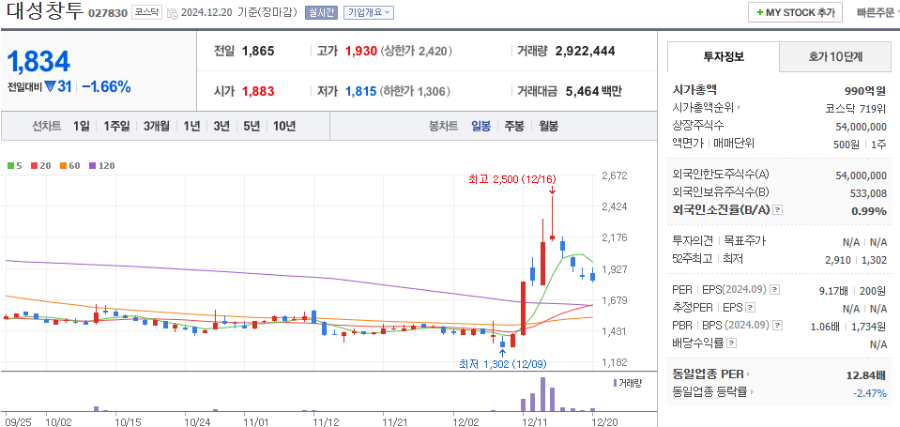
Task: Click the blue down-triangle beside 전일대비 31
Action: pos(50,87)
